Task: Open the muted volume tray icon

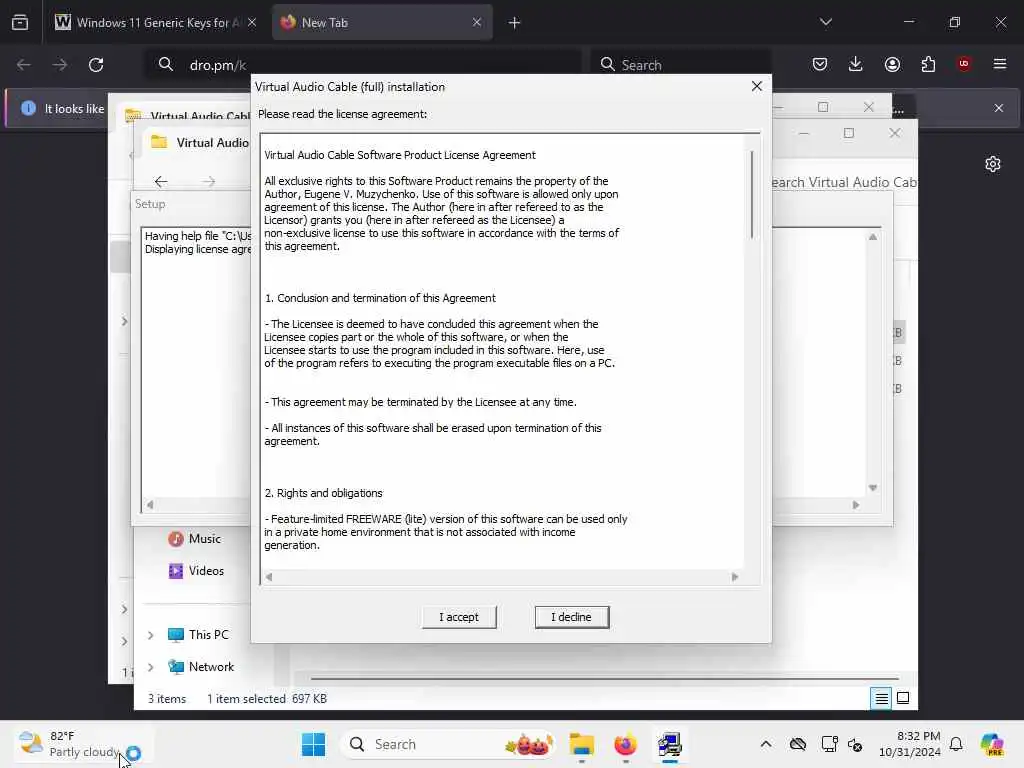Action: 855,744
